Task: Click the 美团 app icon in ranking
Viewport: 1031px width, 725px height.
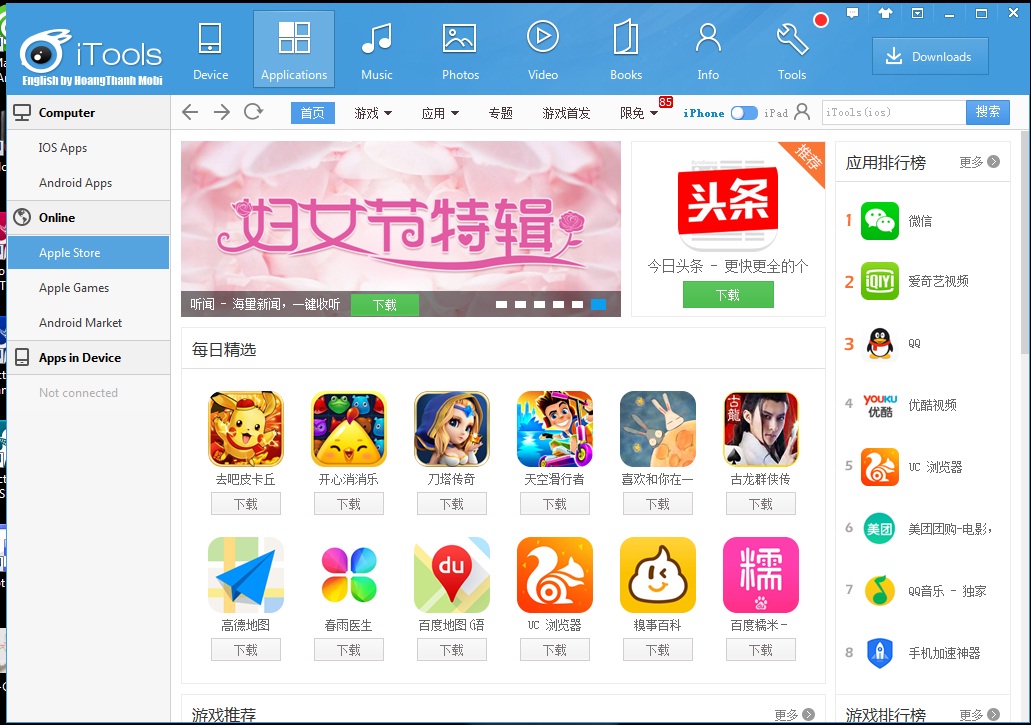Action: click(880, 528)
